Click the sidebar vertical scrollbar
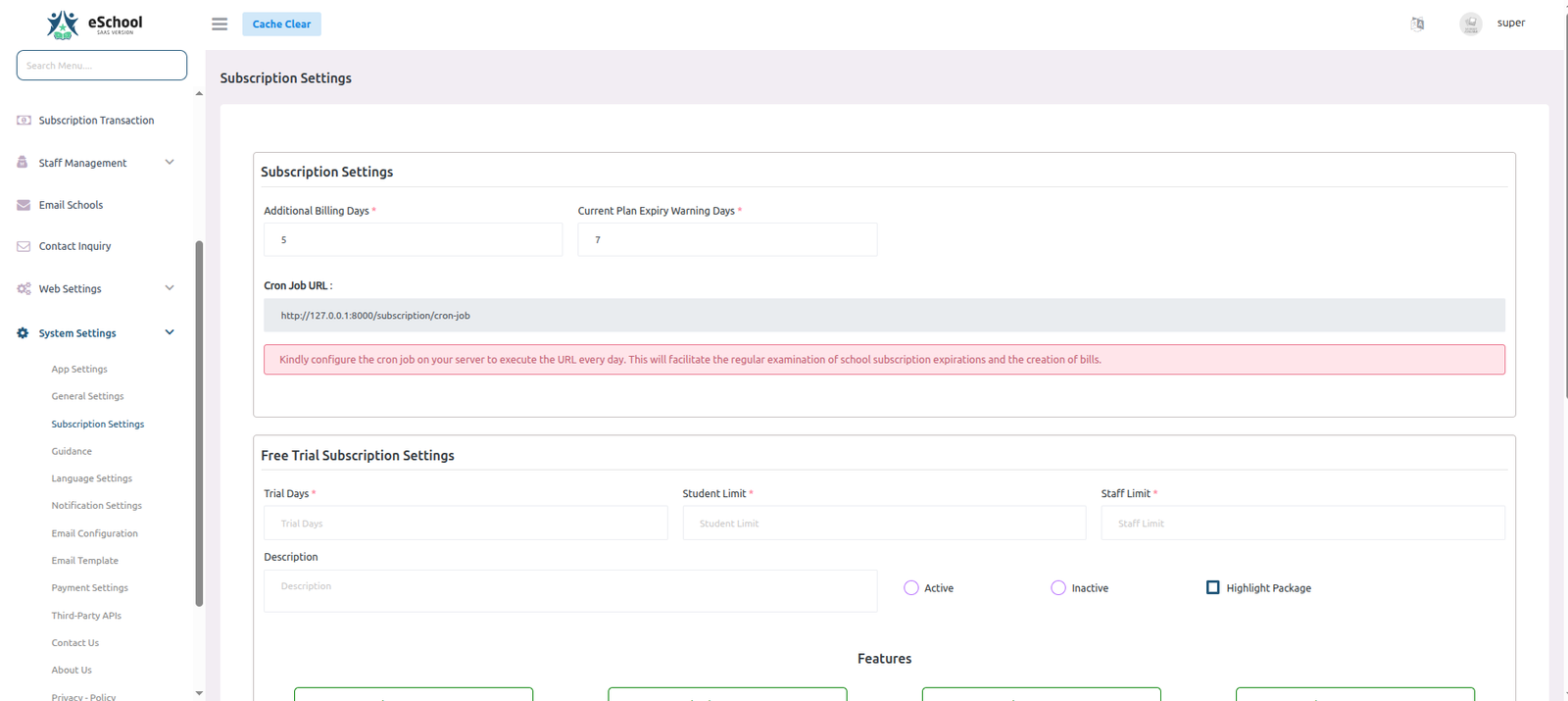1568x701 pixels. point(199,422)
